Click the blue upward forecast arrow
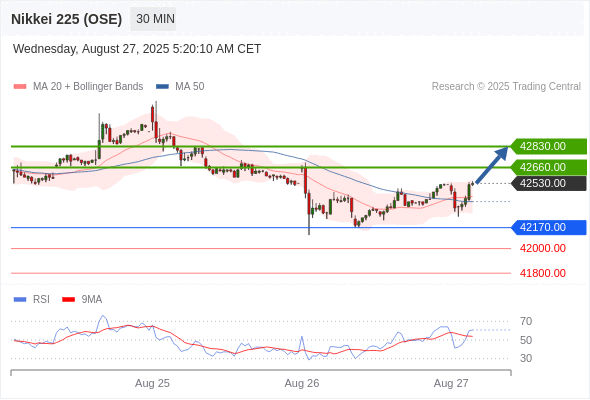The width and height of the screenshot is (590, 400). (492, 165)
